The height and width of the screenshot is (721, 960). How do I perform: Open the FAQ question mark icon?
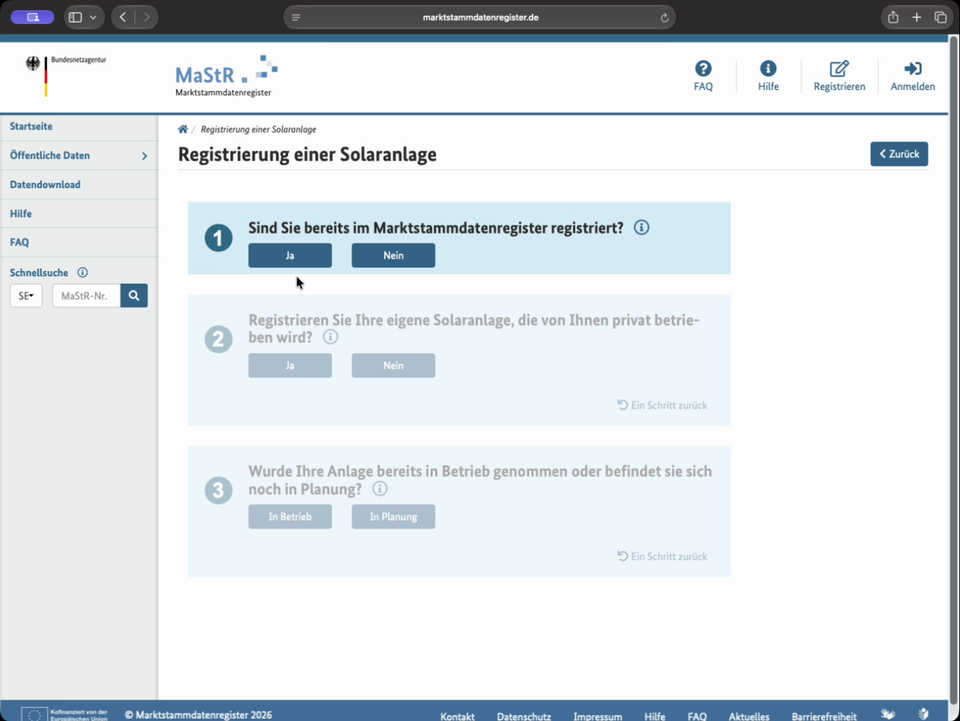703,69
